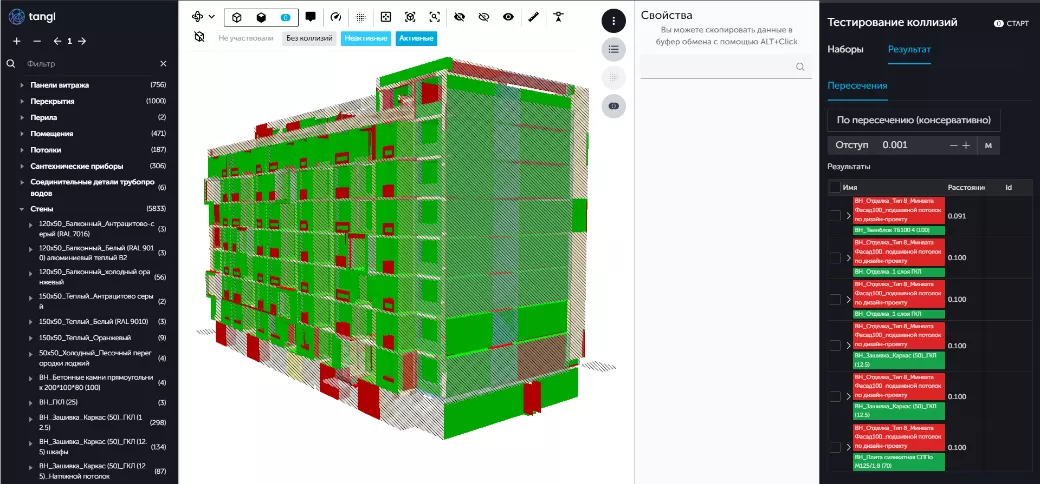
Task: Click the measure ruler tool icon
Action: [533, 17]
